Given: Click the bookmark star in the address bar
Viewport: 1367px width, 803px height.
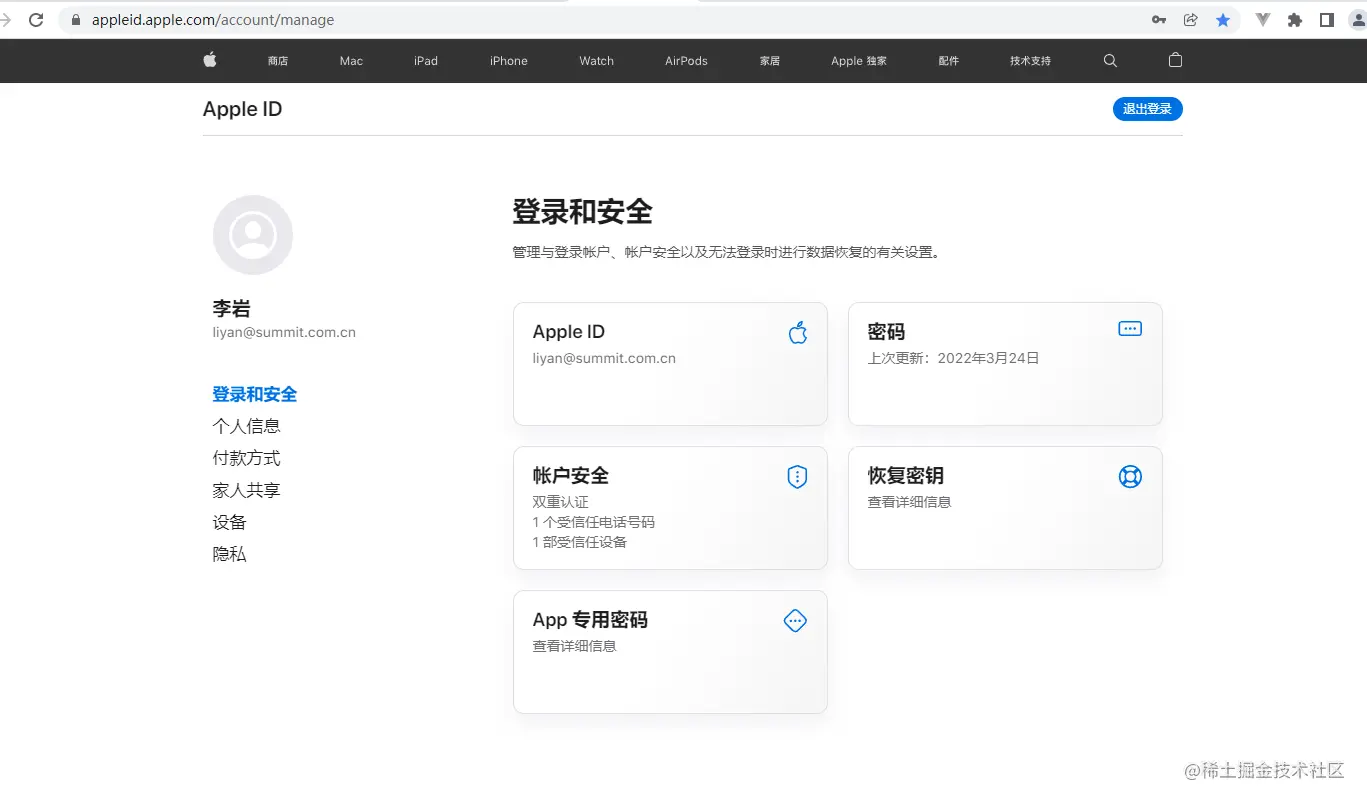Looking at the screenshot, I should click(1223, 19).
